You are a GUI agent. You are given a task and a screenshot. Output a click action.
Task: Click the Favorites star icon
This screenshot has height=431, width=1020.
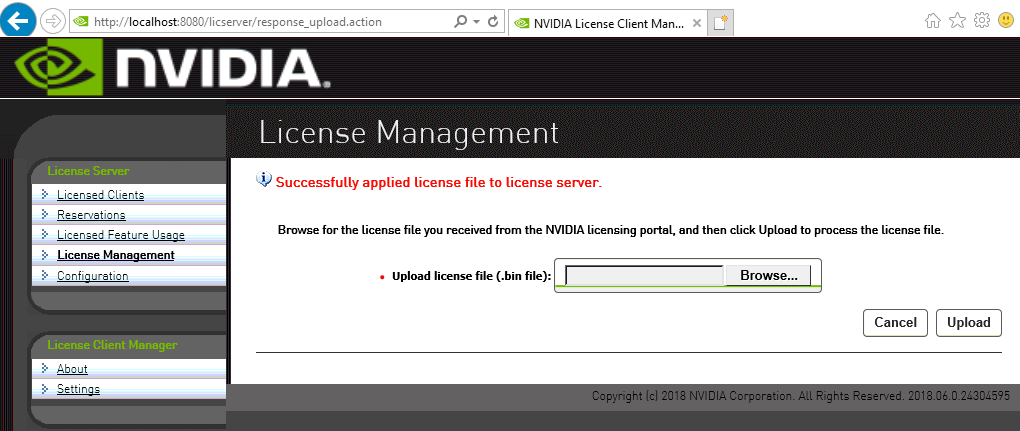(x=957, y=20)
